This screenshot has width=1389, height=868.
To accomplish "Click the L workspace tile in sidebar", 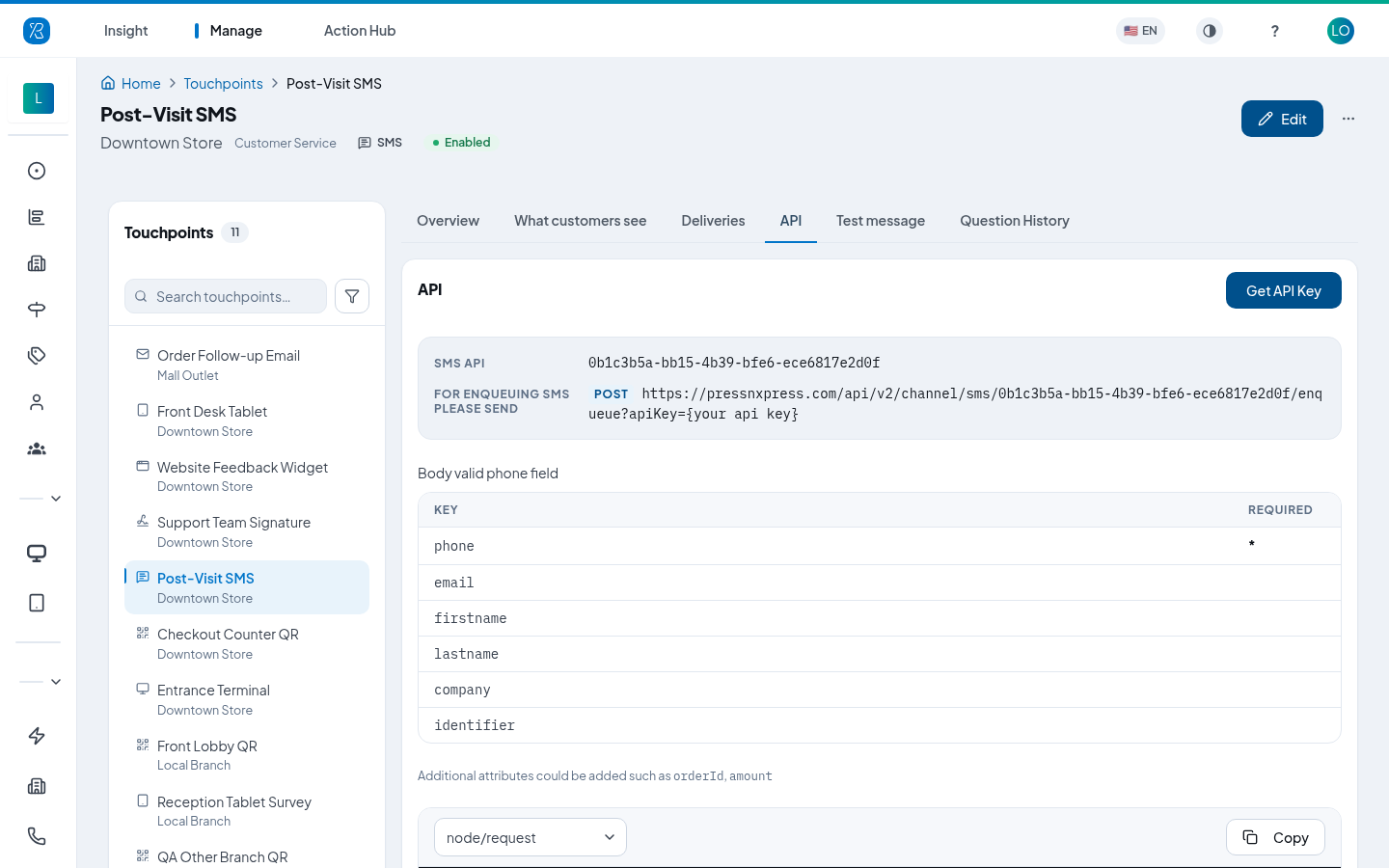I will 39,98.
